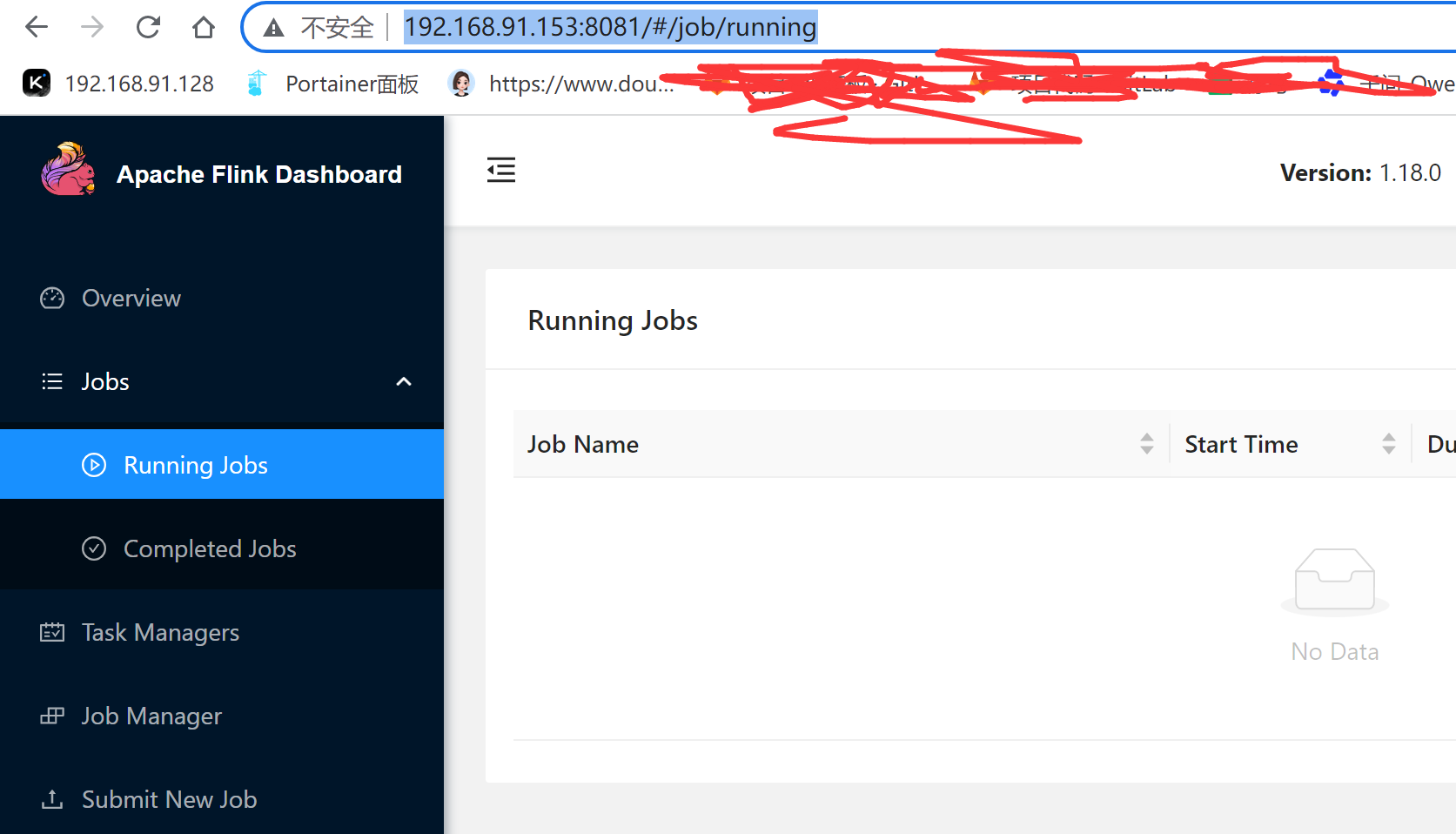Open the Submit New Job page
This screenshot has width=1456, height=834.
pyautogui.click(x=222, y=799)
